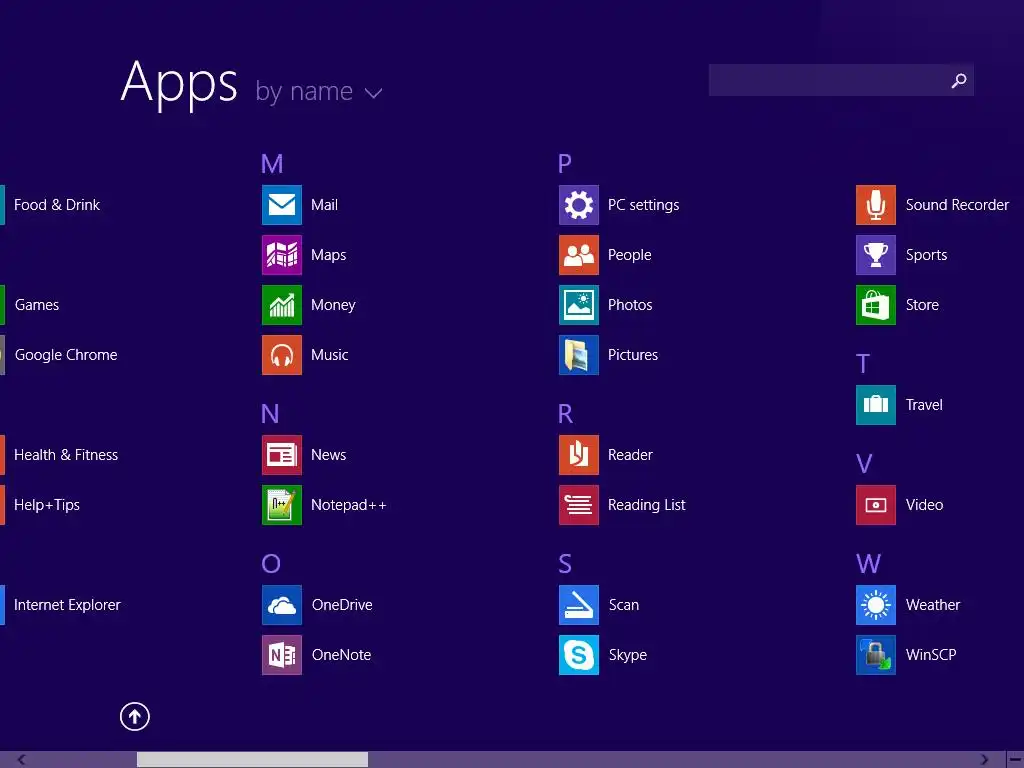Launch the People app icon
Screen dimensions: 1024x768
tap(579, 255)
